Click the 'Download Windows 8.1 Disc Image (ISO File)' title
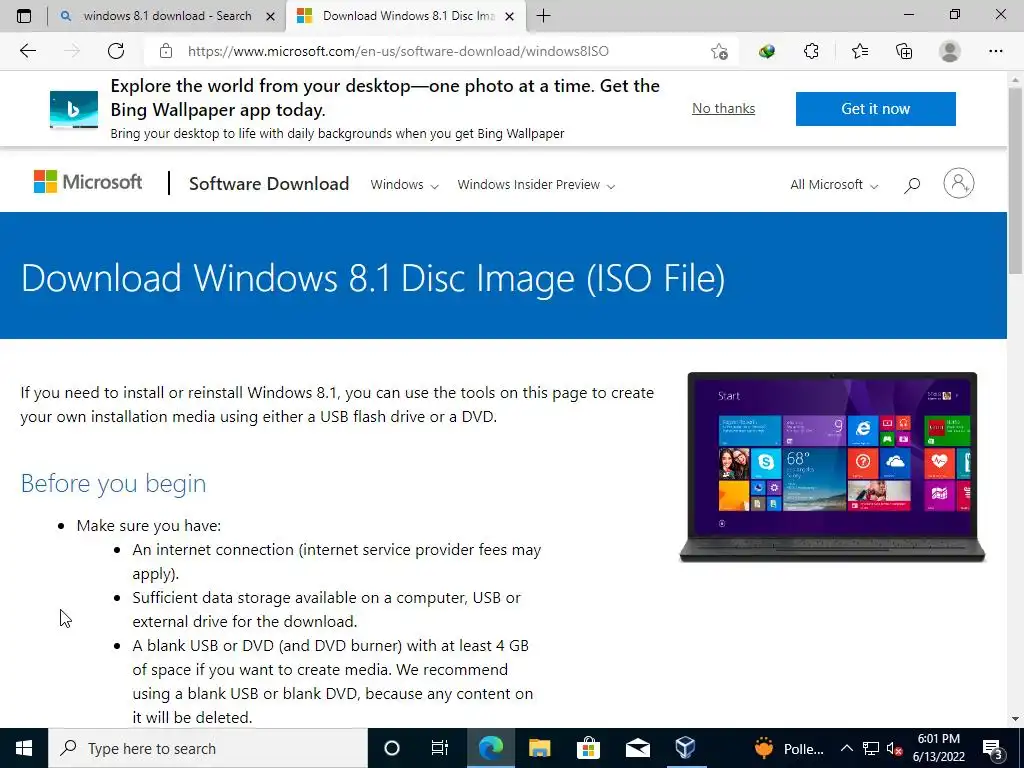The image size is (1024, 768). 373,278
